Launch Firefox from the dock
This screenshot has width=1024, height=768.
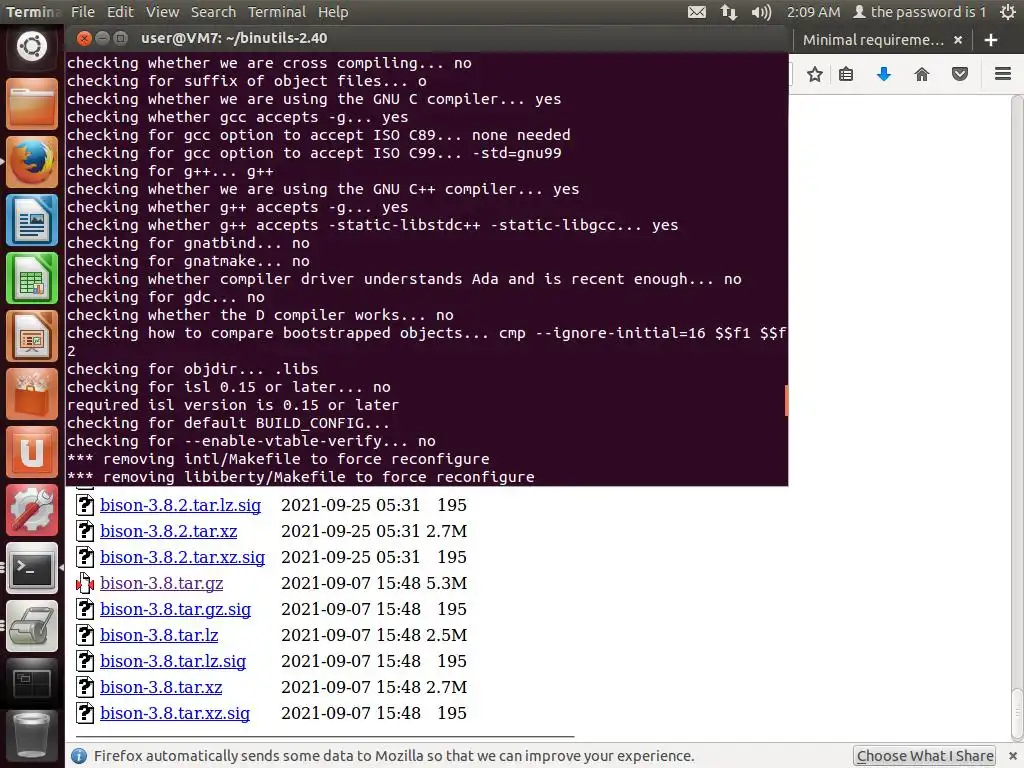[31, 162]
